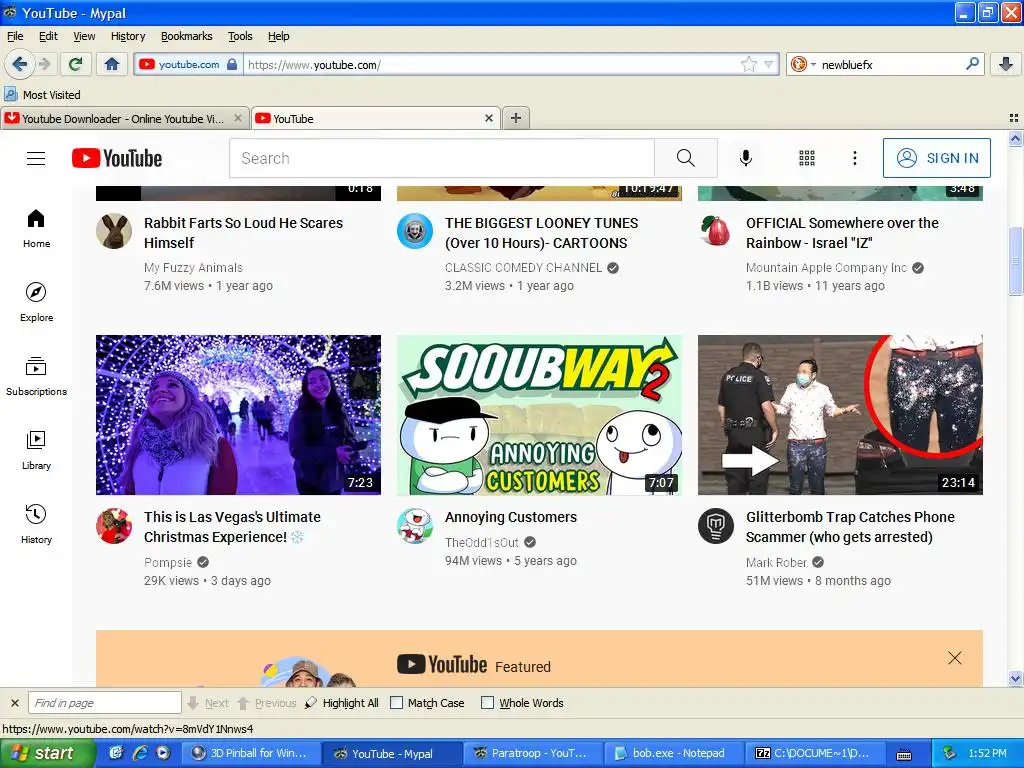This screenshot has width=1024, height=768.
Task: Open the three-dot Settings menu on YouTube
Action: point(854,158)
